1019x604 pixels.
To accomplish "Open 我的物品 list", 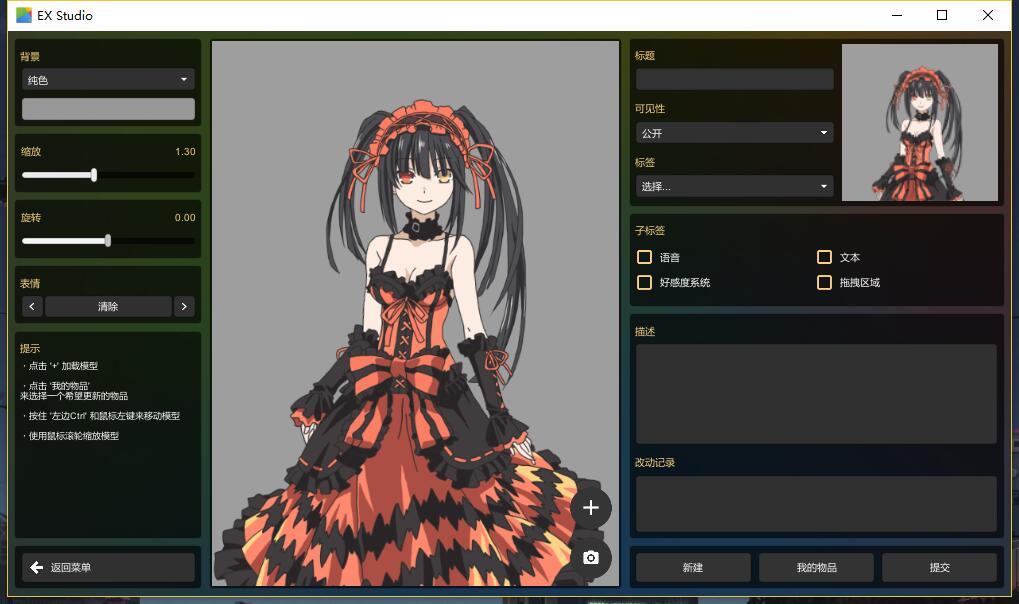I will (816, 568).
